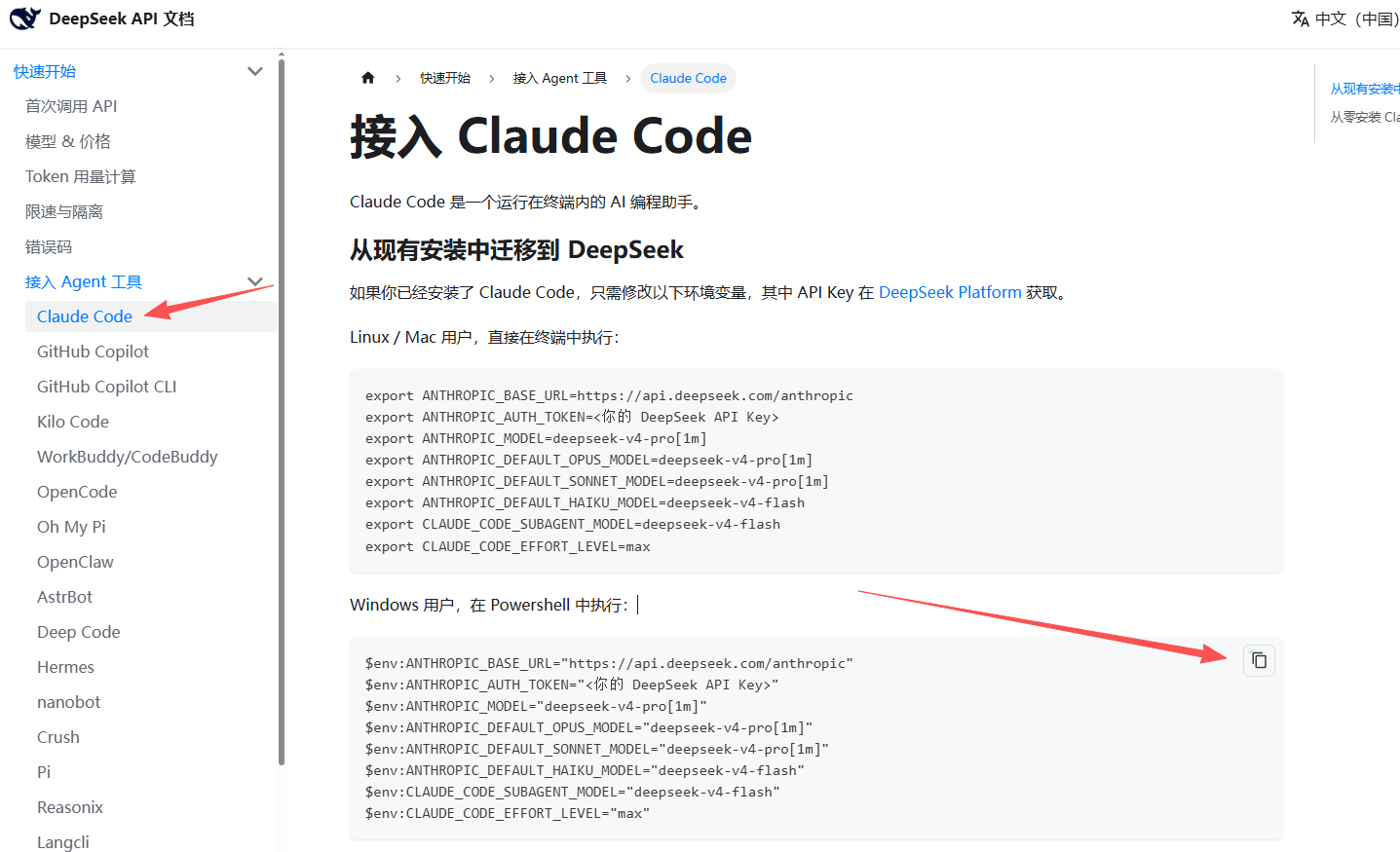
Task: Open DeepSeek API 文档 site title
Action: (x=121, y=19)
